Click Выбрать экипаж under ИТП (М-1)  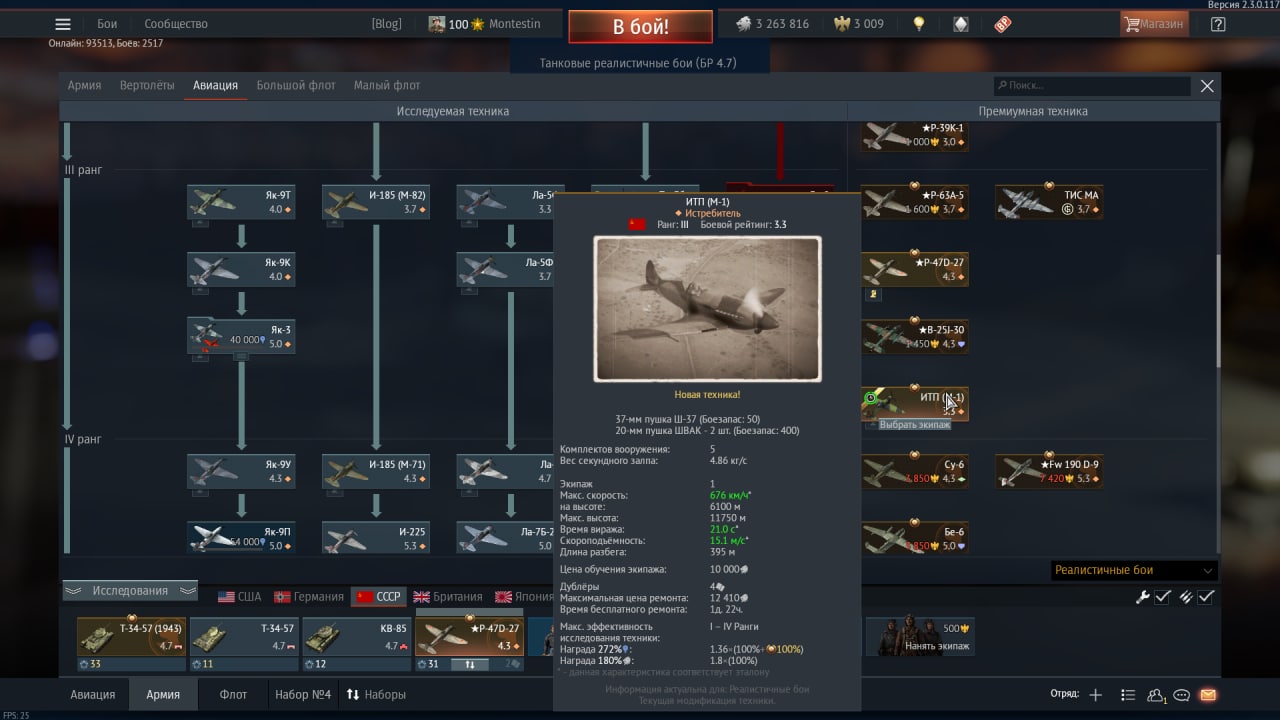point(915,426)
